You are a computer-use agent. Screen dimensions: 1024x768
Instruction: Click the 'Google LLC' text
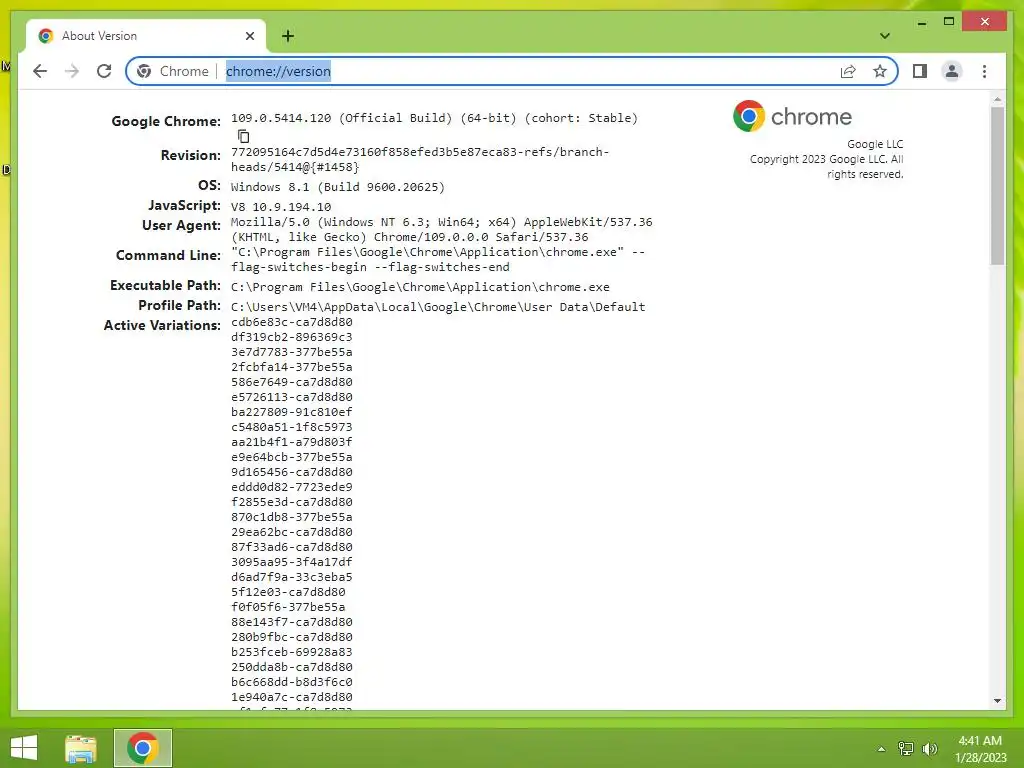click(x=875, y=144)
